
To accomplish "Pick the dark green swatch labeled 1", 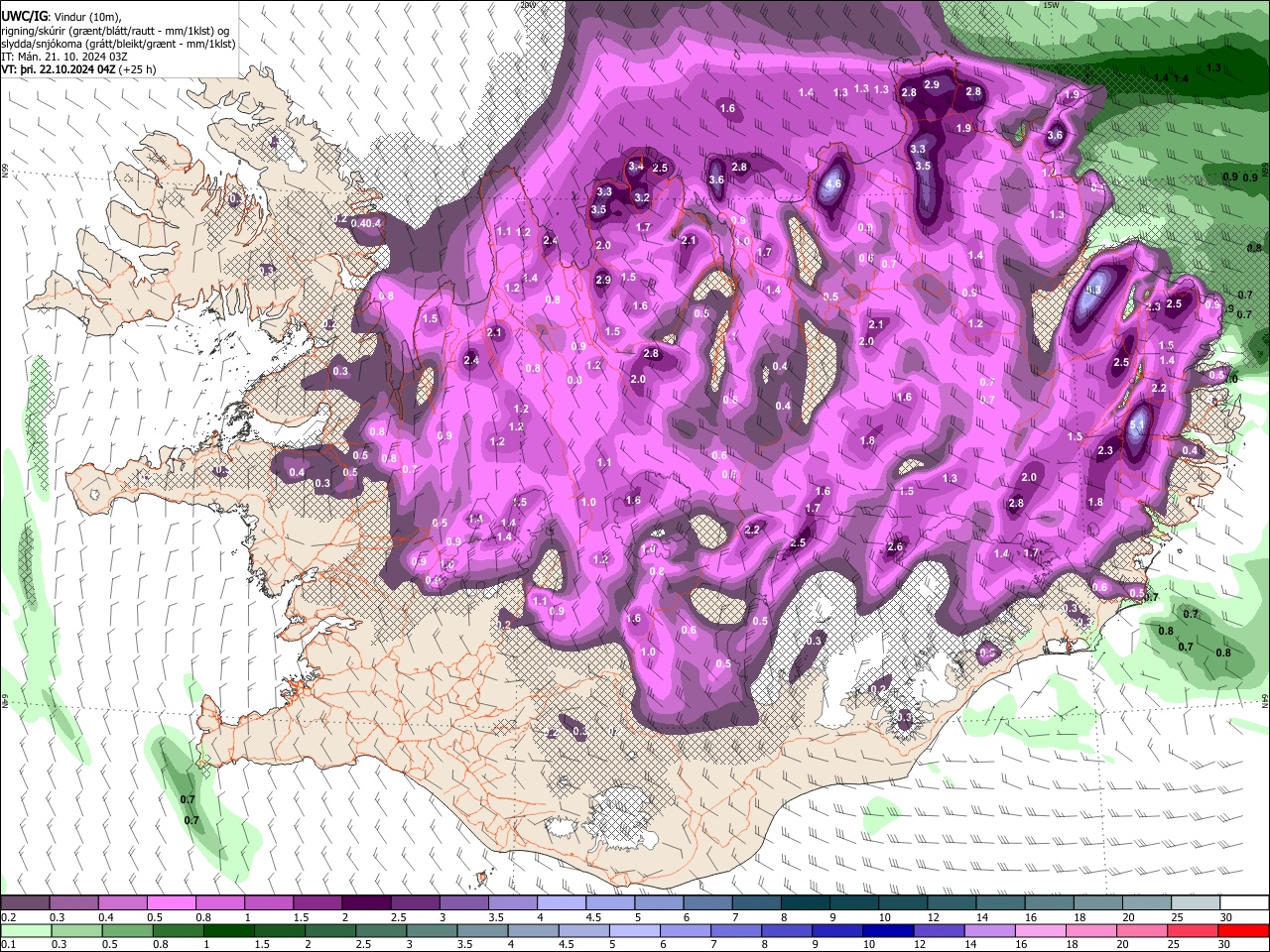I will pos(227,930).
